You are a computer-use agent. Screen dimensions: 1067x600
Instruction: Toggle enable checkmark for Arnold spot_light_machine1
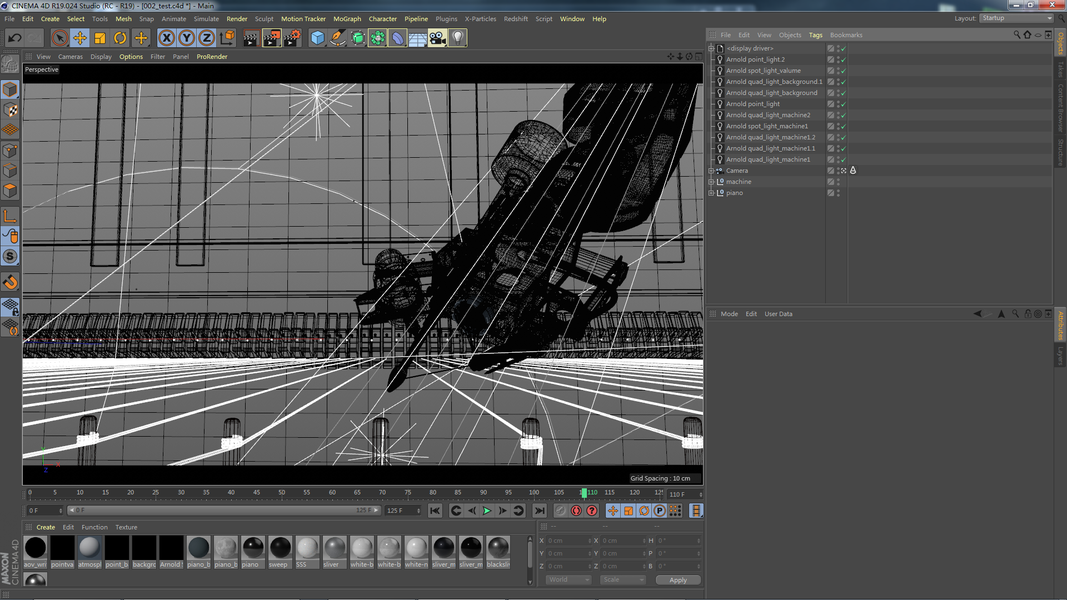(843, 126)
